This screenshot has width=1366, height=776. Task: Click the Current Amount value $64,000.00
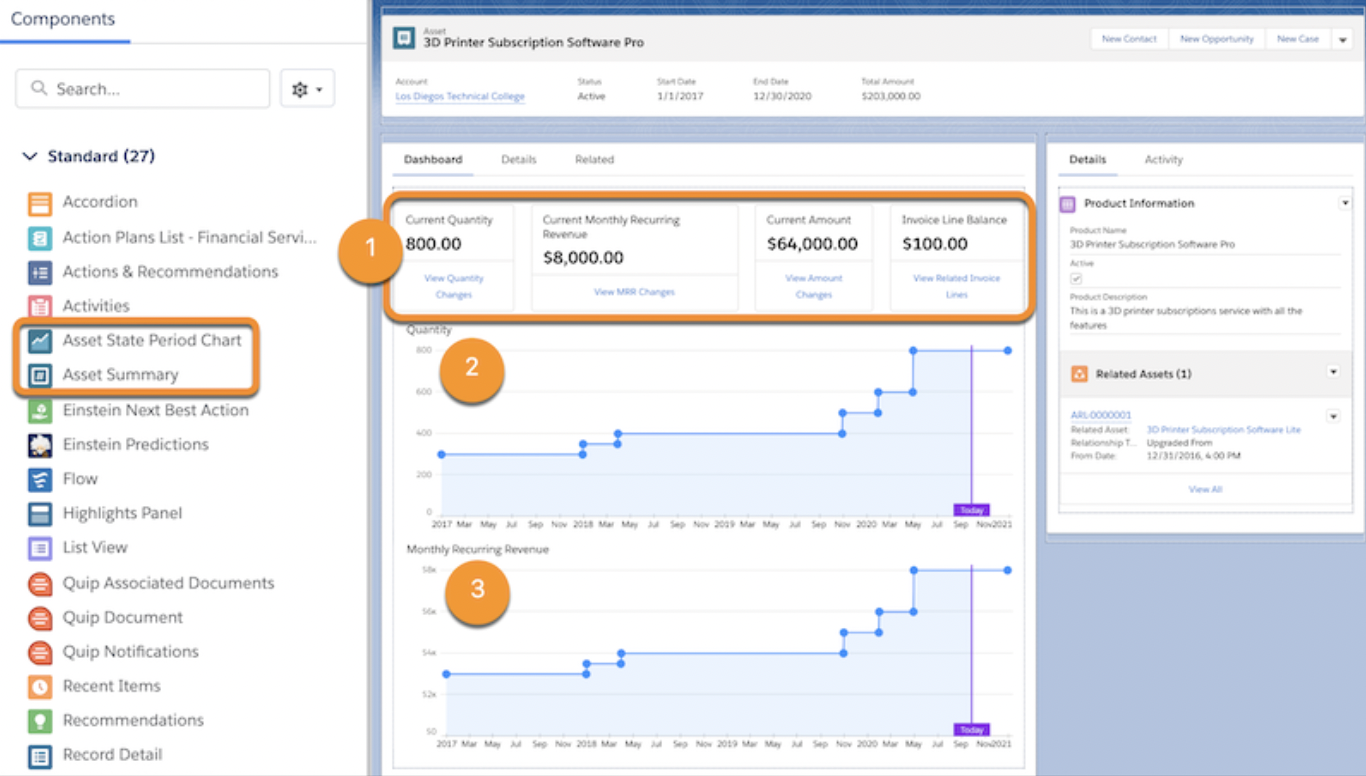click(x=812, y=244)
